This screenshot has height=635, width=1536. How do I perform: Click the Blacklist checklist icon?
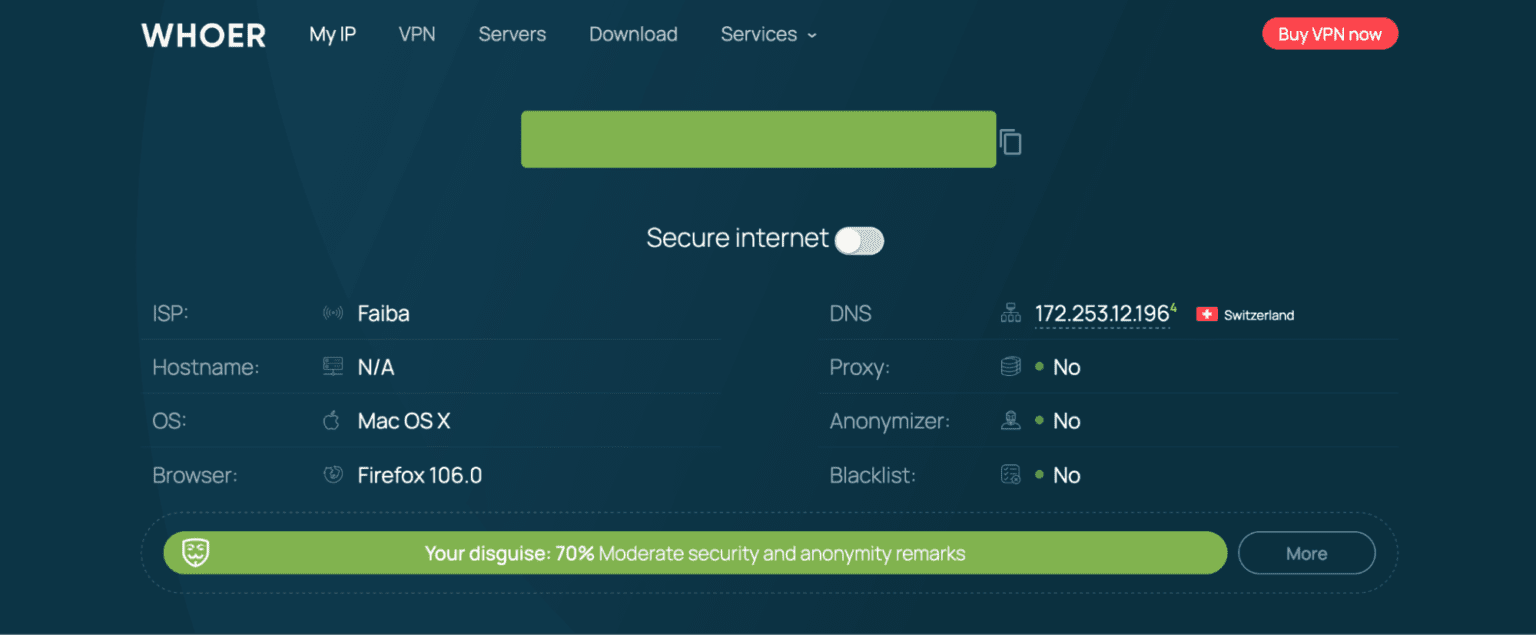pos(1010,475)
